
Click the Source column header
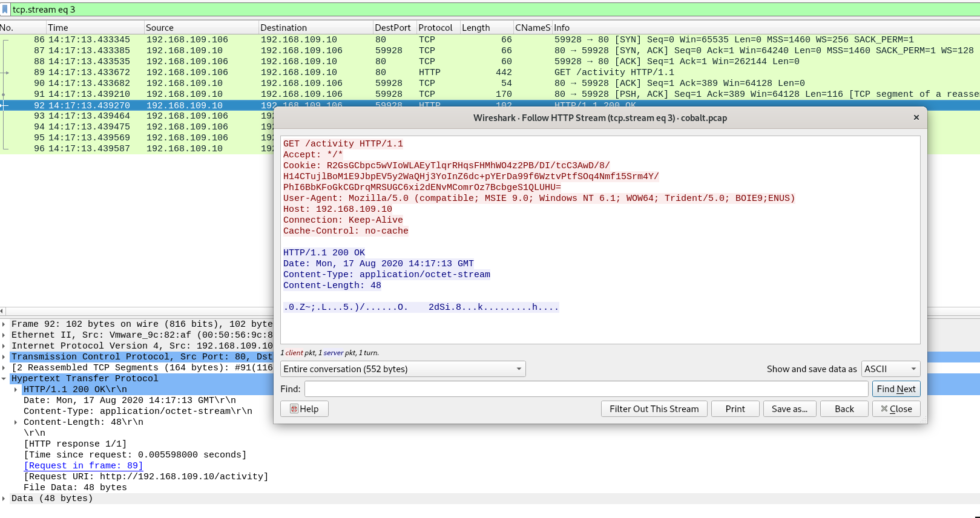tap(201, 27)
